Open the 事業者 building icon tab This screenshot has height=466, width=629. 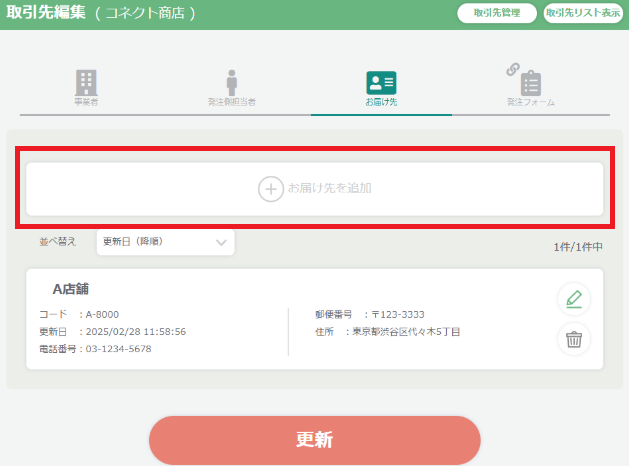[x=86, y=83]
